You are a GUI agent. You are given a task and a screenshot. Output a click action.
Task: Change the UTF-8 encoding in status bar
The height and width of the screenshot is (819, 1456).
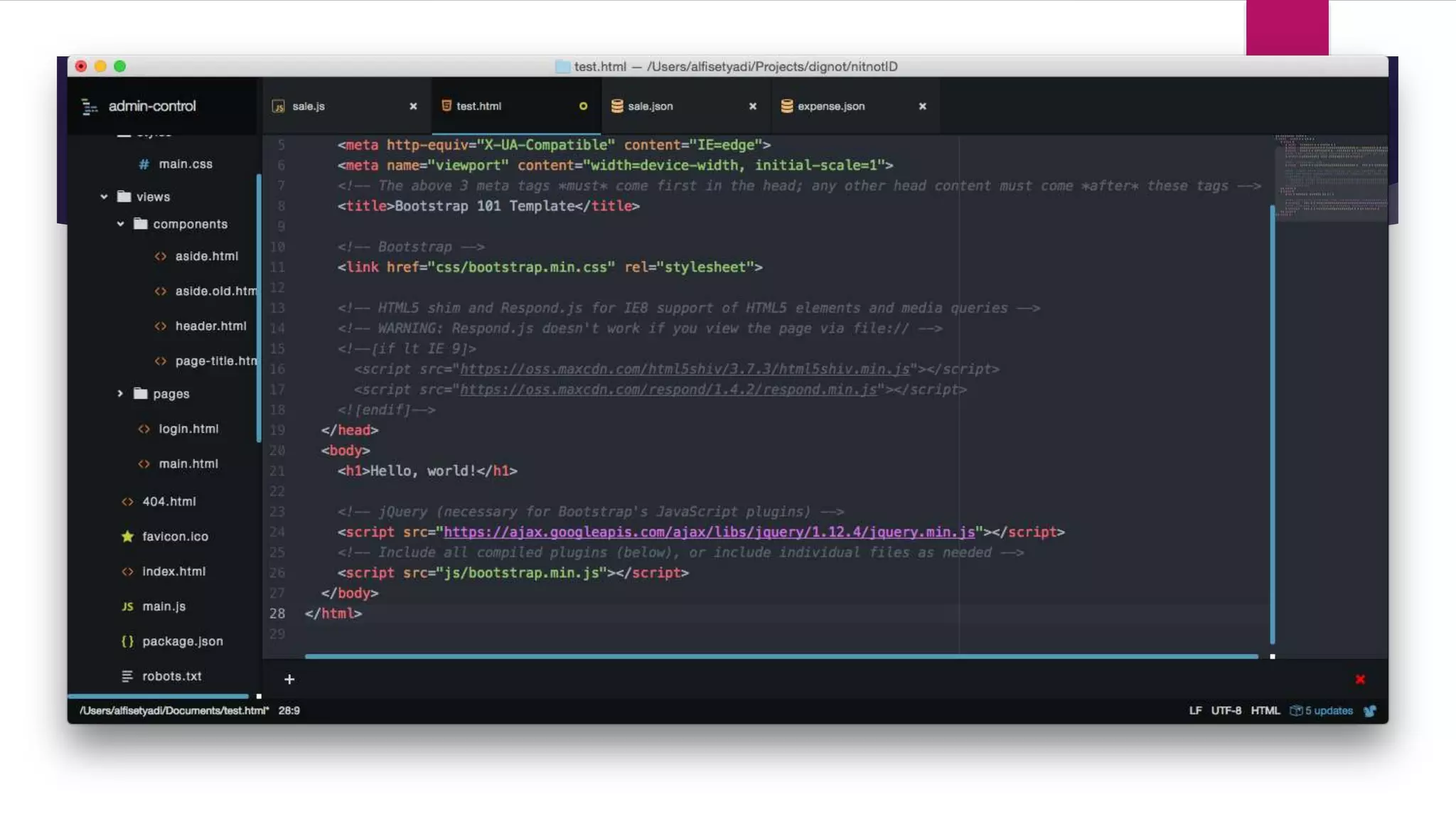(x=1226, y=710)
